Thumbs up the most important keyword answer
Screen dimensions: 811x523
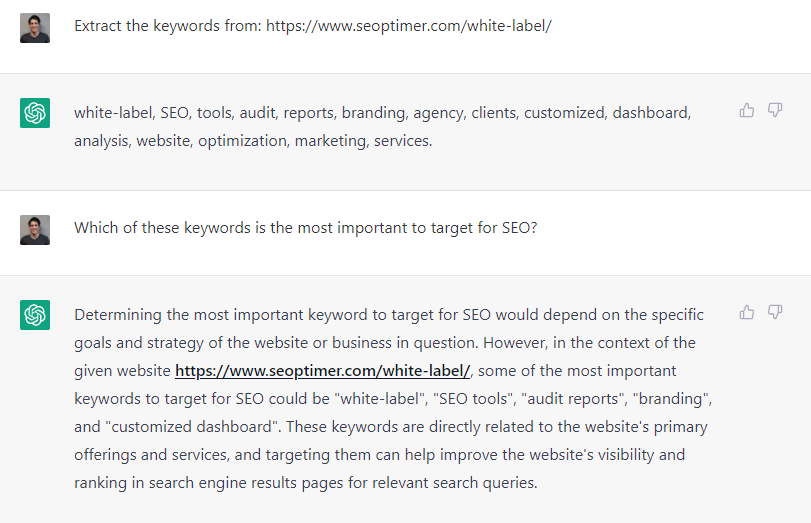coord(747,312)
